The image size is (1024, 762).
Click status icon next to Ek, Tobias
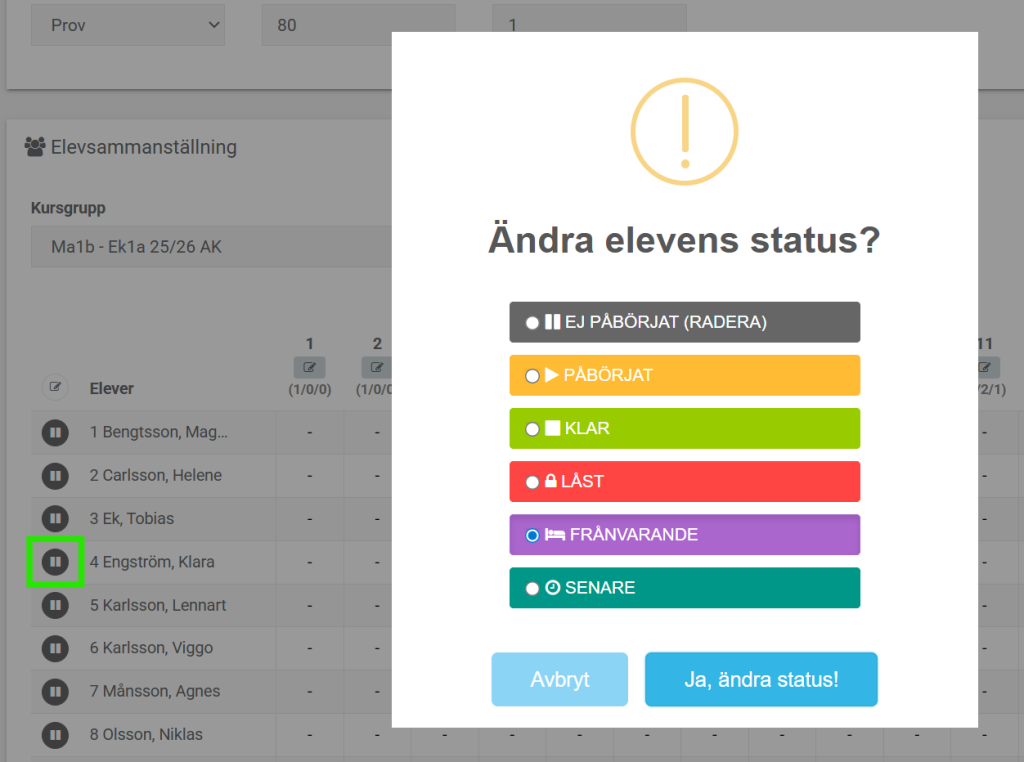tap(55, 518)
